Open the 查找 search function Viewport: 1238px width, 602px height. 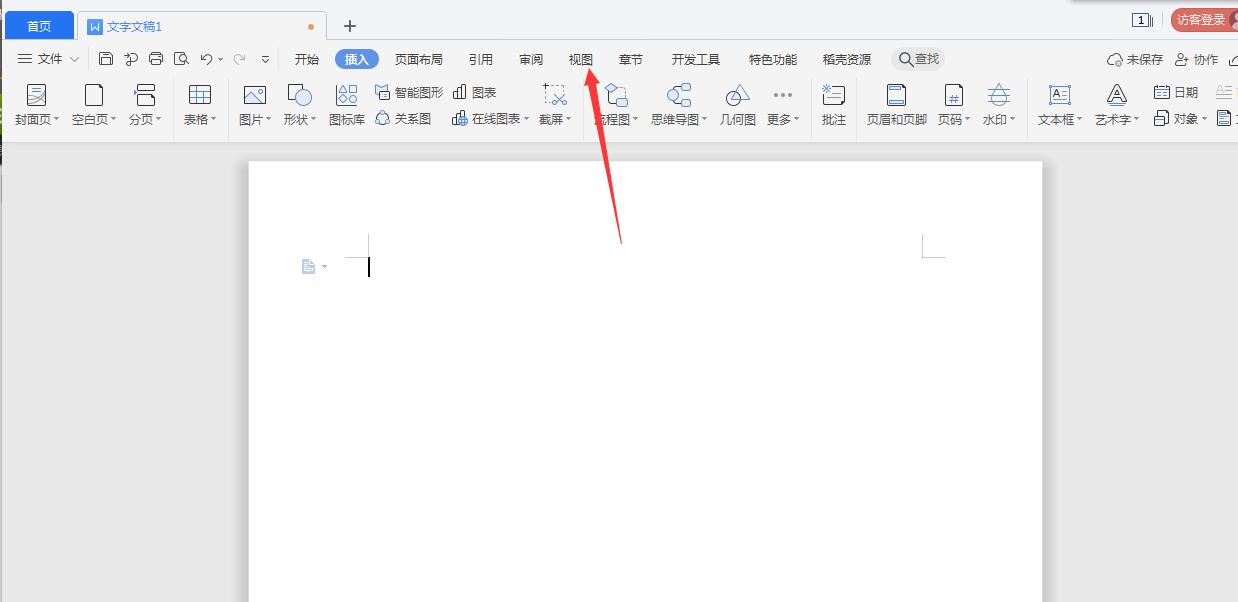[917, 59]
